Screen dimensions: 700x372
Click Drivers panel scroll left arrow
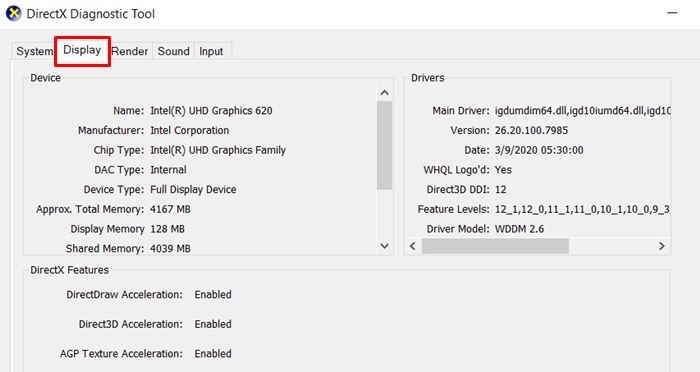point(413,246)
